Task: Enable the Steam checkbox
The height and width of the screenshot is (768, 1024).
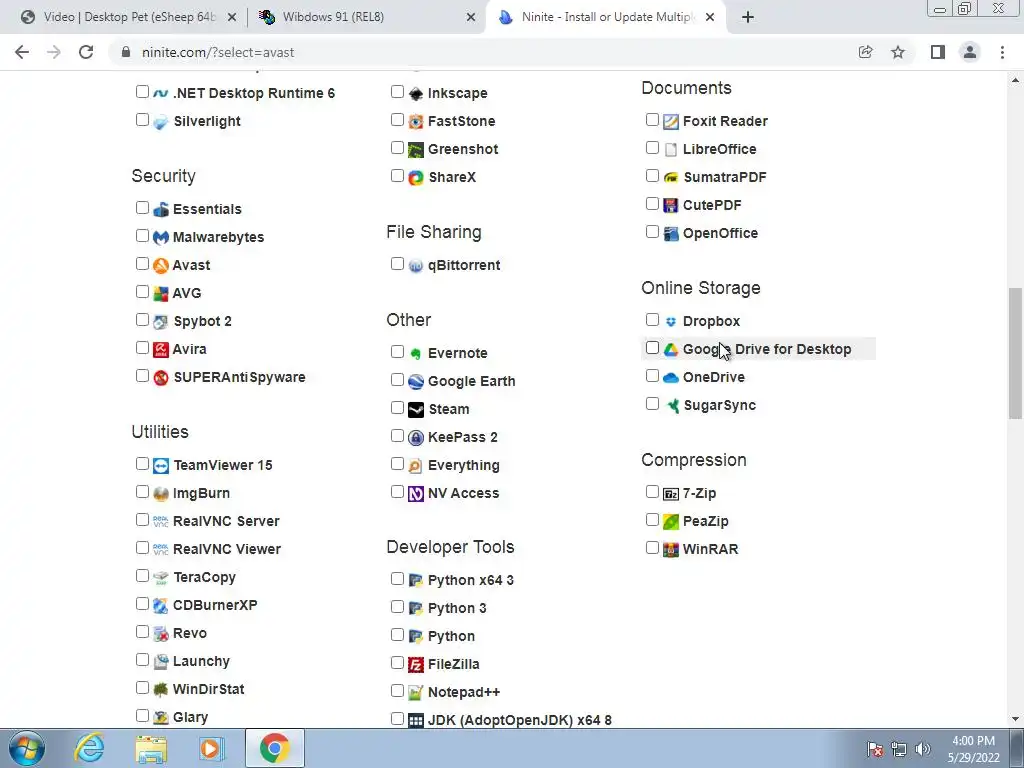Action: click(397, 408)
